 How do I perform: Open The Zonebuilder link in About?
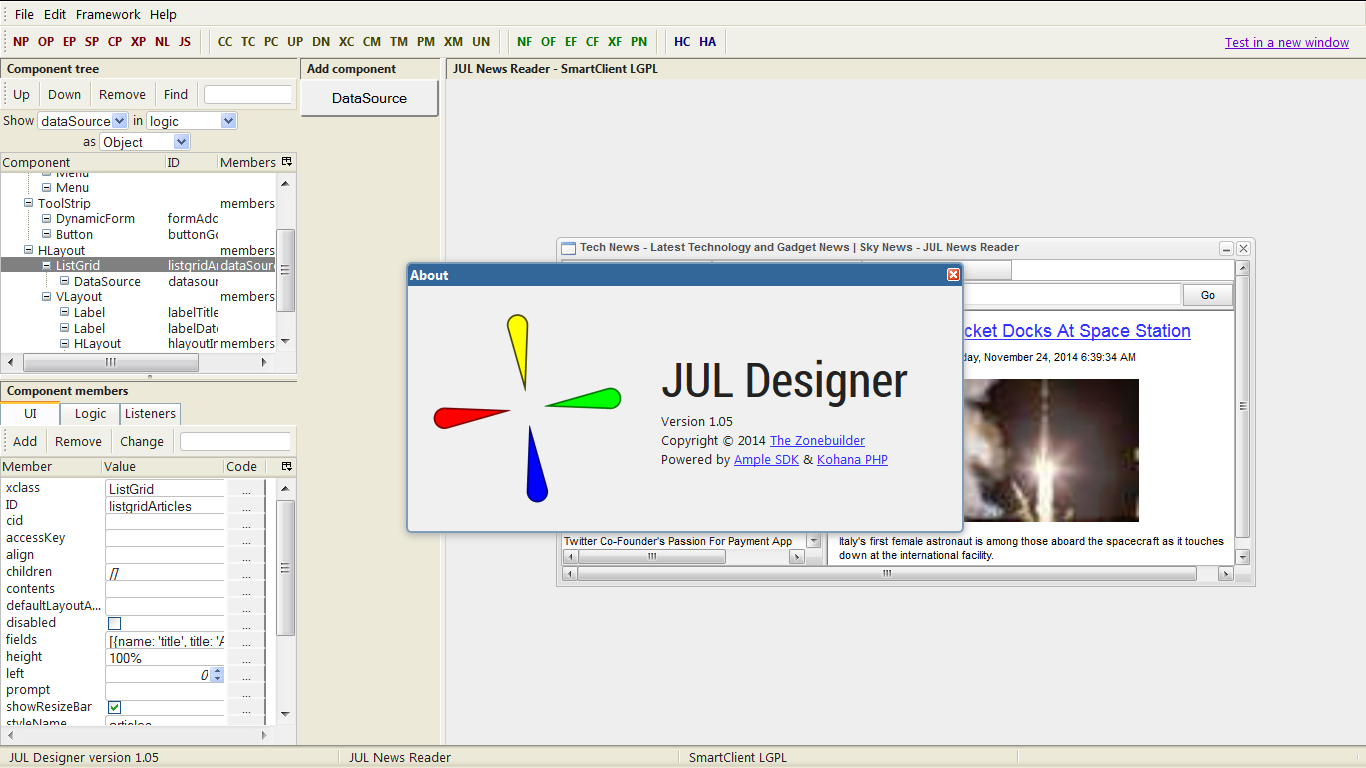[817, 440]
